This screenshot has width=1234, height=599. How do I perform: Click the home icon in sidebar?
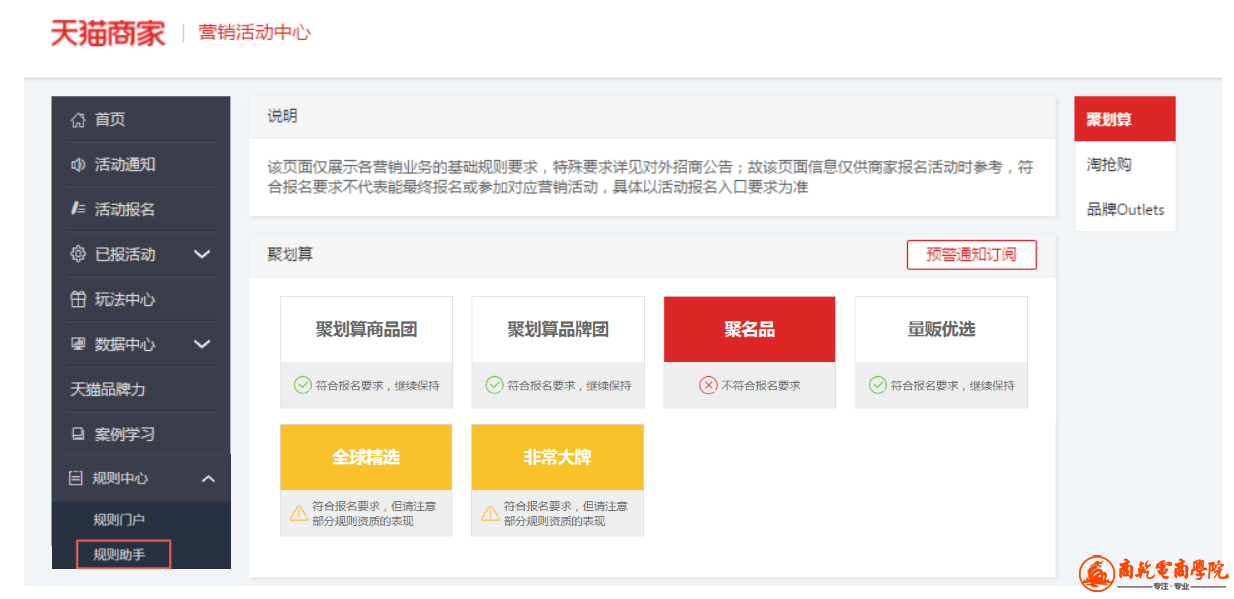tap(78, 120)
